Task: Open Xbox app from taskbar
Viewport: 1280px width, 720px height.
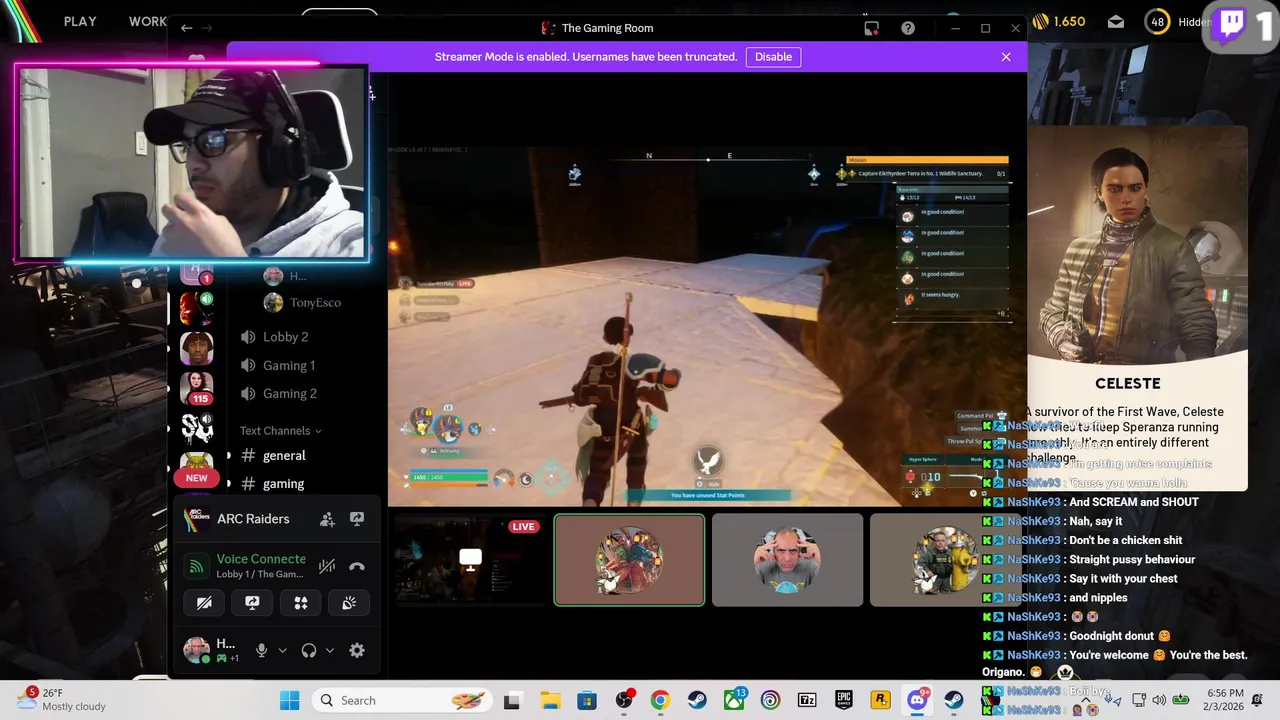Action: pyautogui.click(x=734, y=700)
